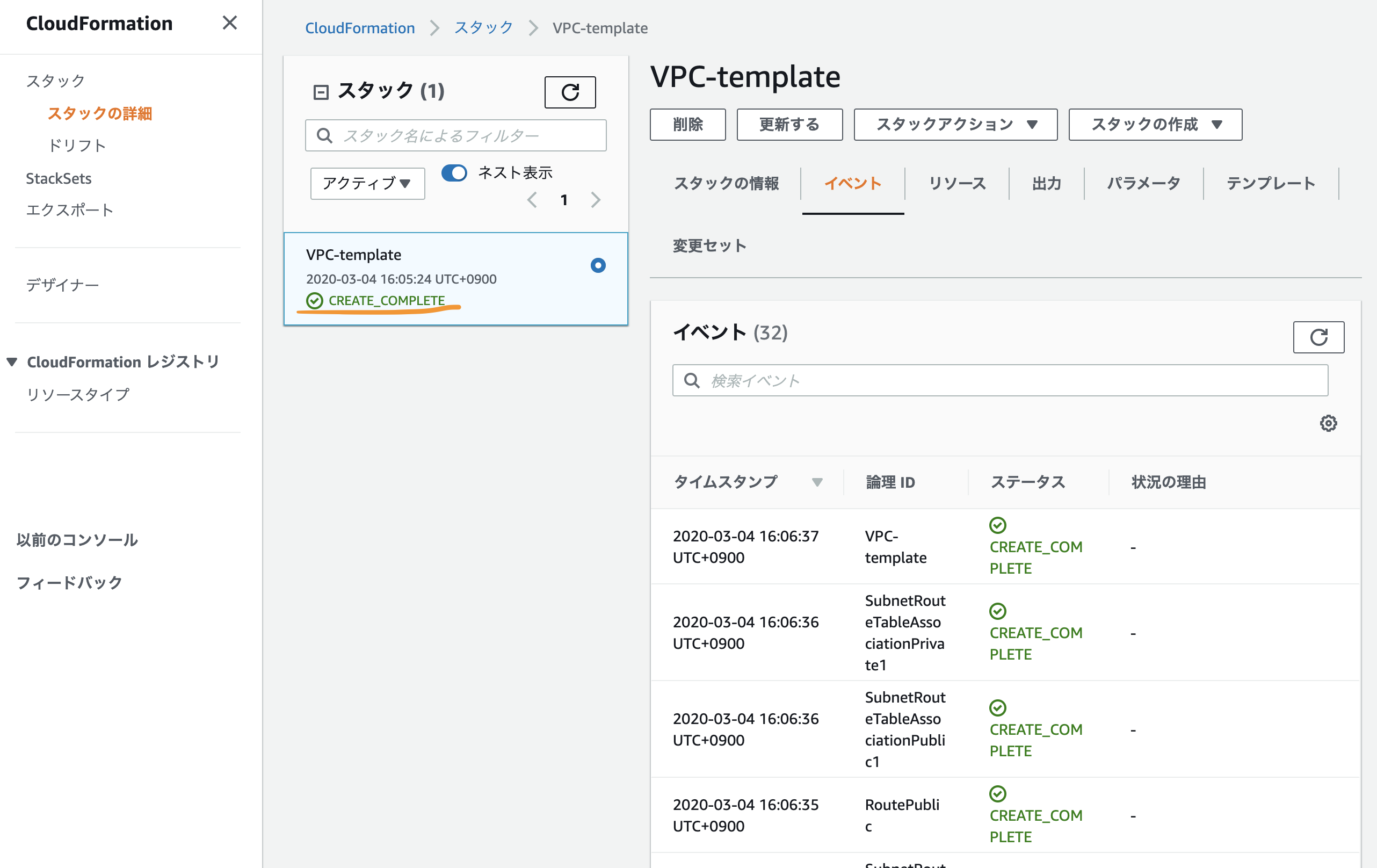This screenshot has height=868, width=1377.
Task: Click the 2020-03-04 16:06:37 timestamp cell
Action: point(745,547)
